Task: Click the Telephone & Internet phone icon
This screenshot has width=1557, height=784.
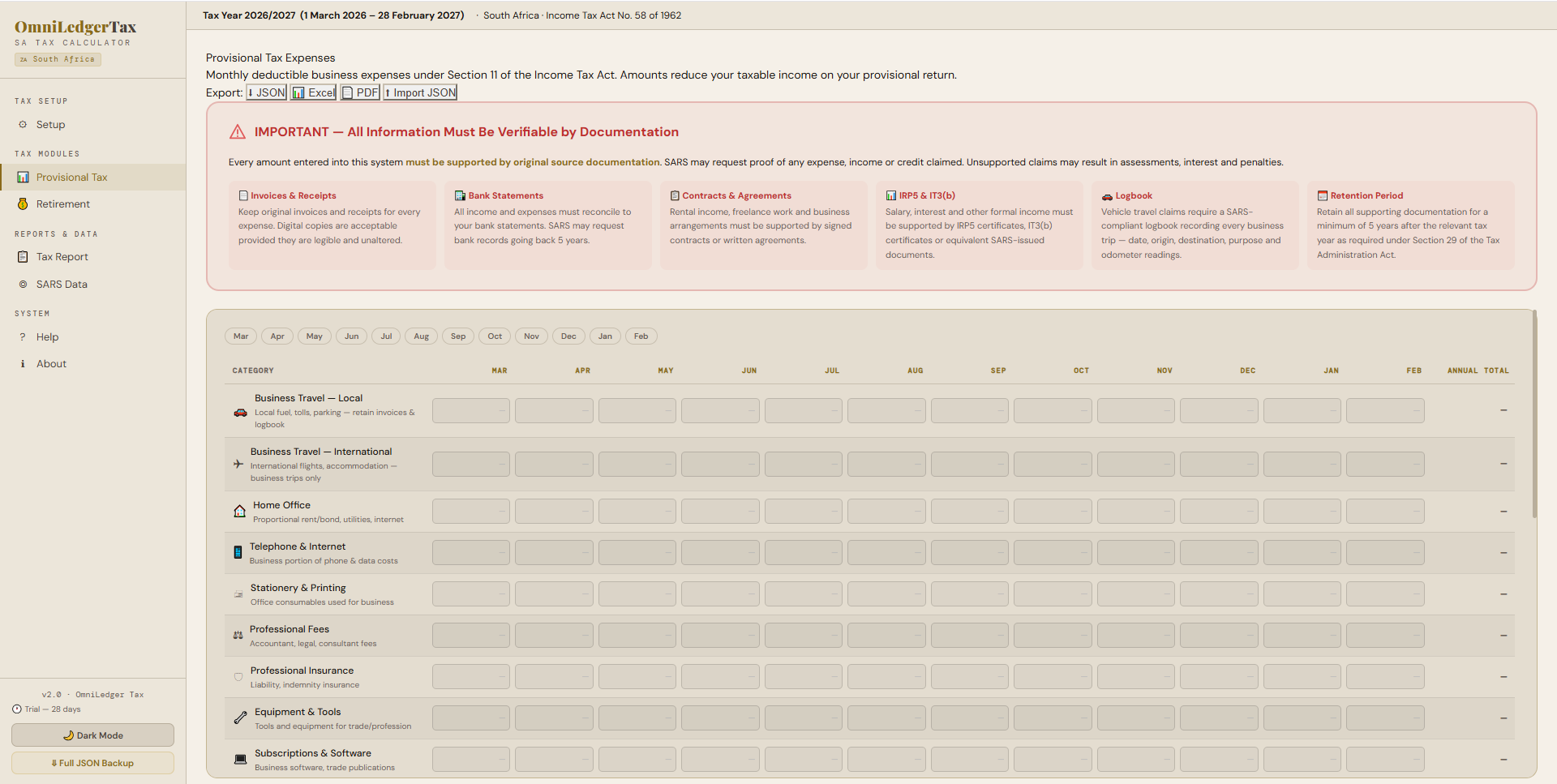Action: [238, 553]
